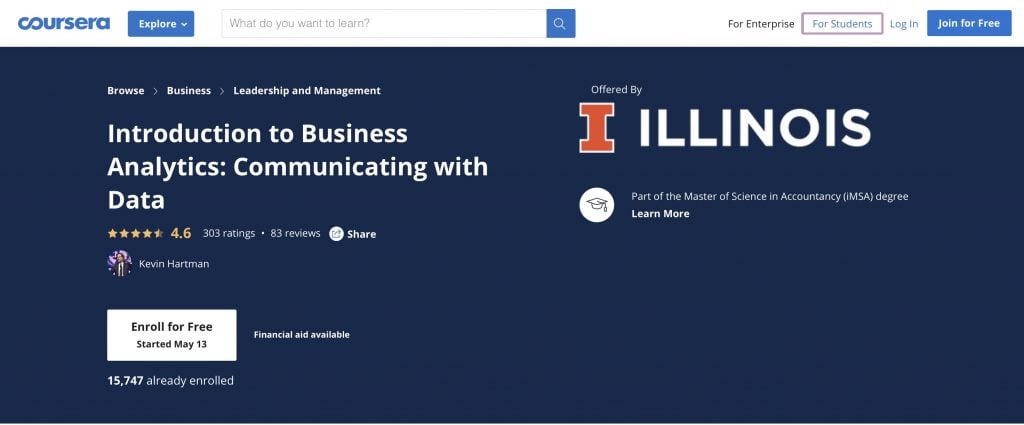Screen dimensions: 1024x425
Task: Click the 303 ratings text
Action: pyautogui.click(x=229, y=233)
